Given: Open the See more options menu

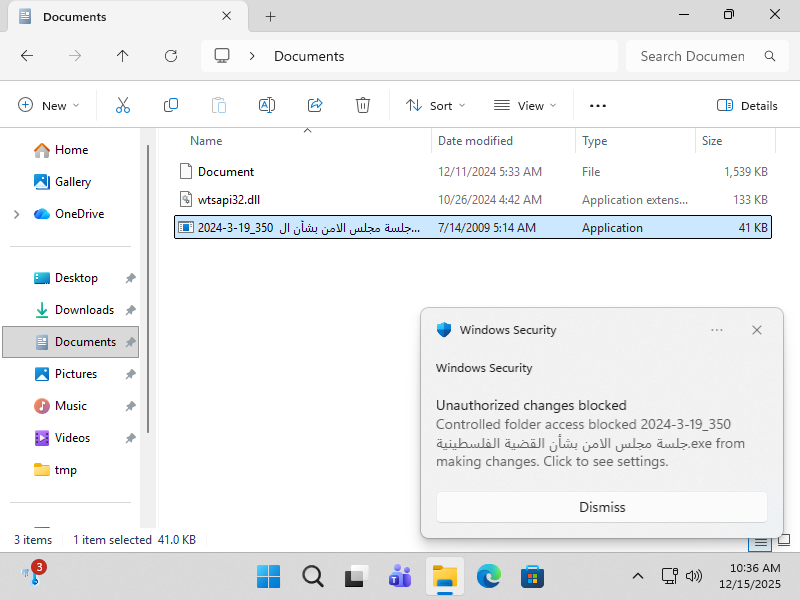Looking at the screenshot, I should click(x=597, y=106).
